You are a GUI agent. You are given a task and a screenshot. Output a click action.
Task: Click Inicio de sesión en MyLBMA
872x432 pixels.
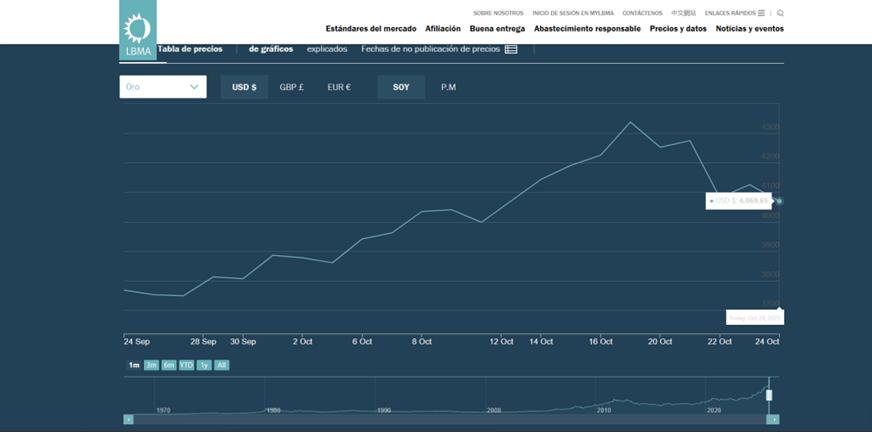click(573, 13)
